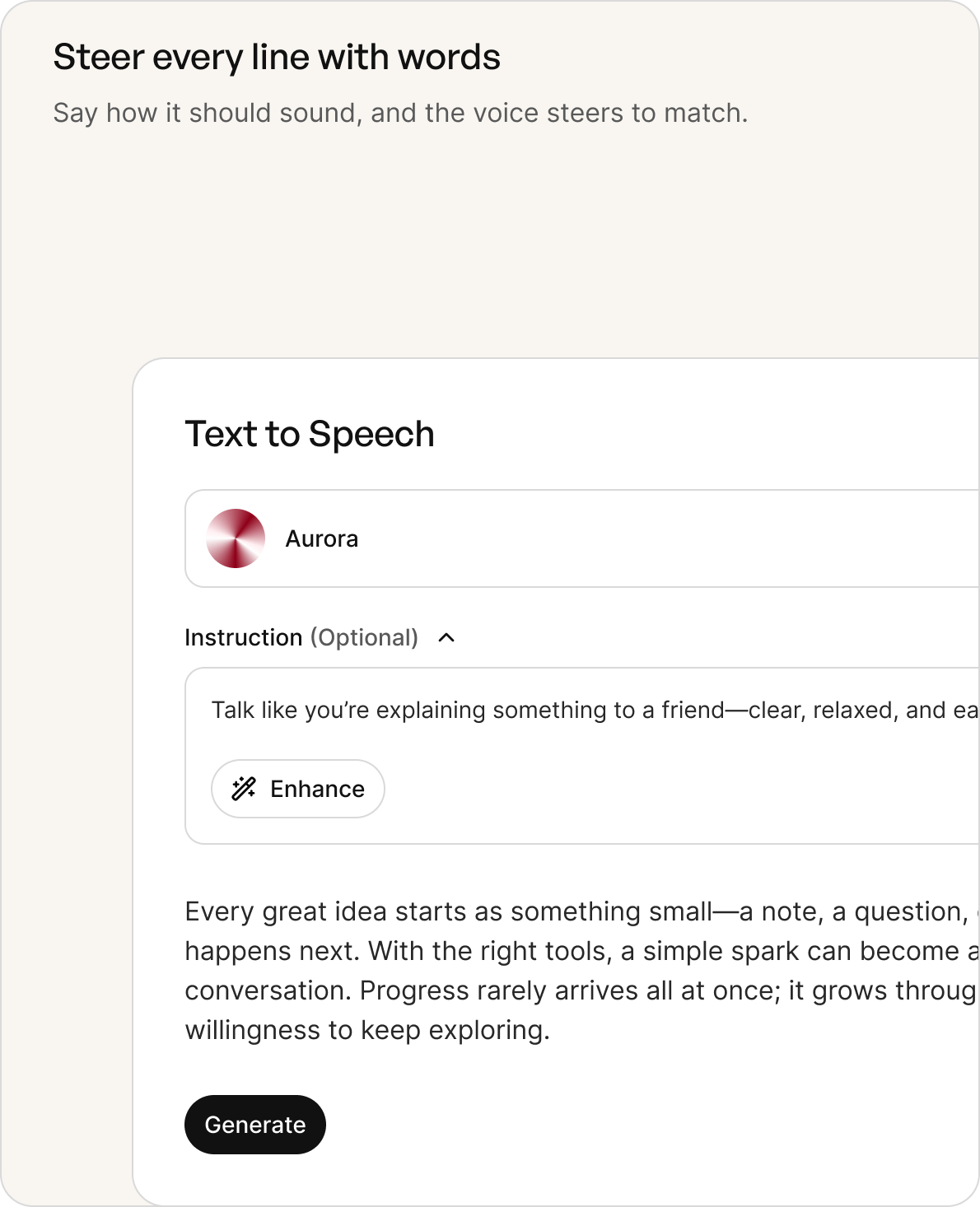The height and width of the screenshot is (1207, 980).
Task: Click the Instruction label to toggle section
Action: [x=244, y=637]
